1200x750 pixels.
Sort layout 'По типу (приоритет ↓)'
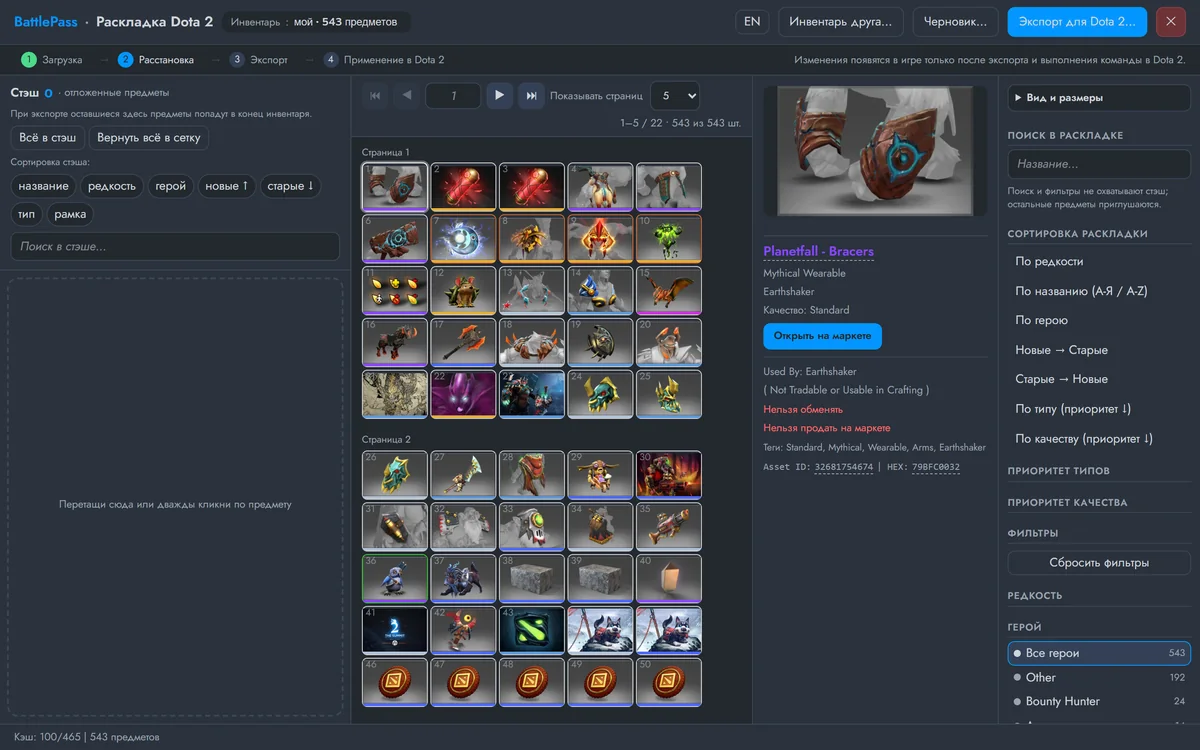click(x=1099, y=409)
